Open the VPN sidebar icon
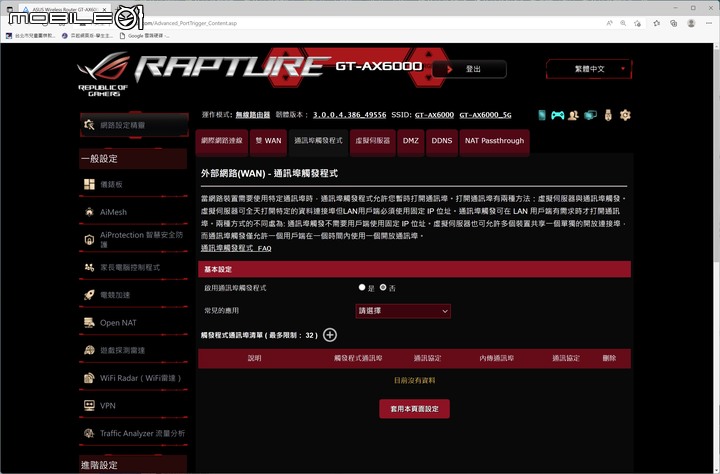 89,406
